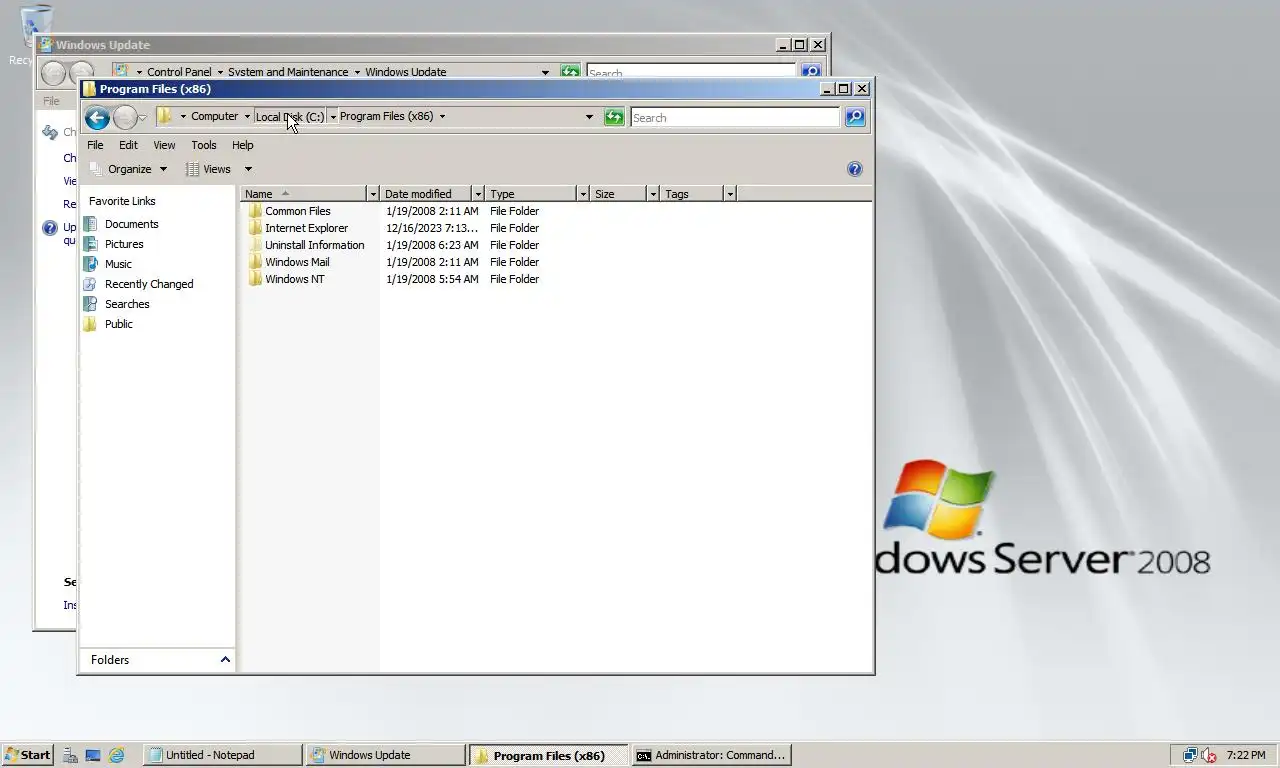Image resolution: width=1280 pixels, height=768 pixels.
Task: Open the Tools menu
Action: 204,145
